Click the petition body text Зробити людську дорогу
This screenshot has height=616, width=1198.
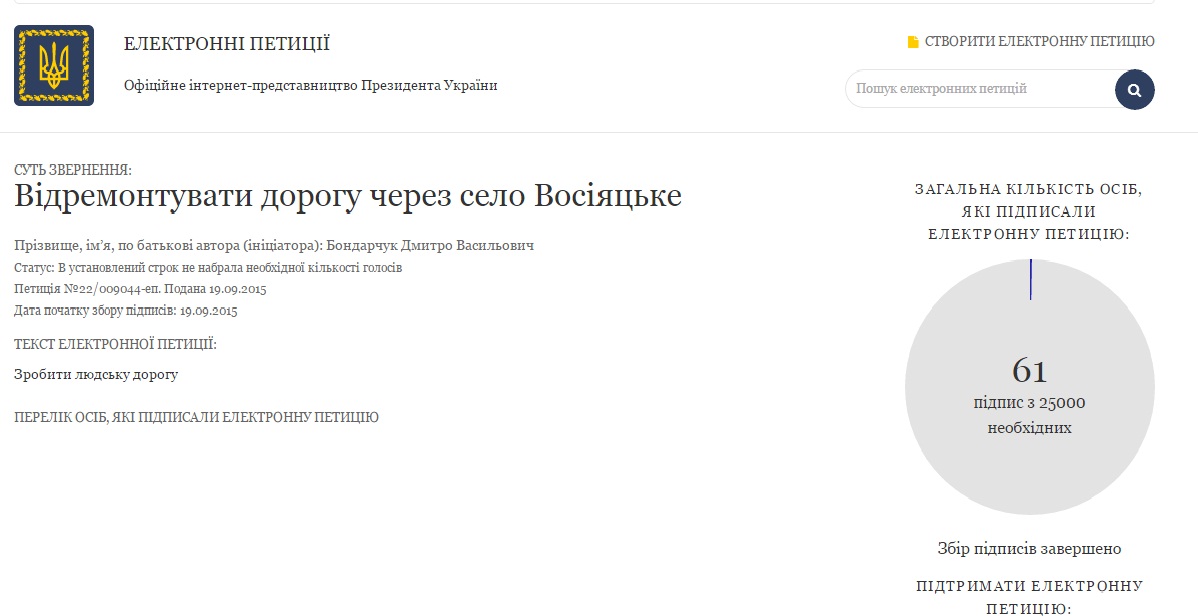click(x=96, y=374)
